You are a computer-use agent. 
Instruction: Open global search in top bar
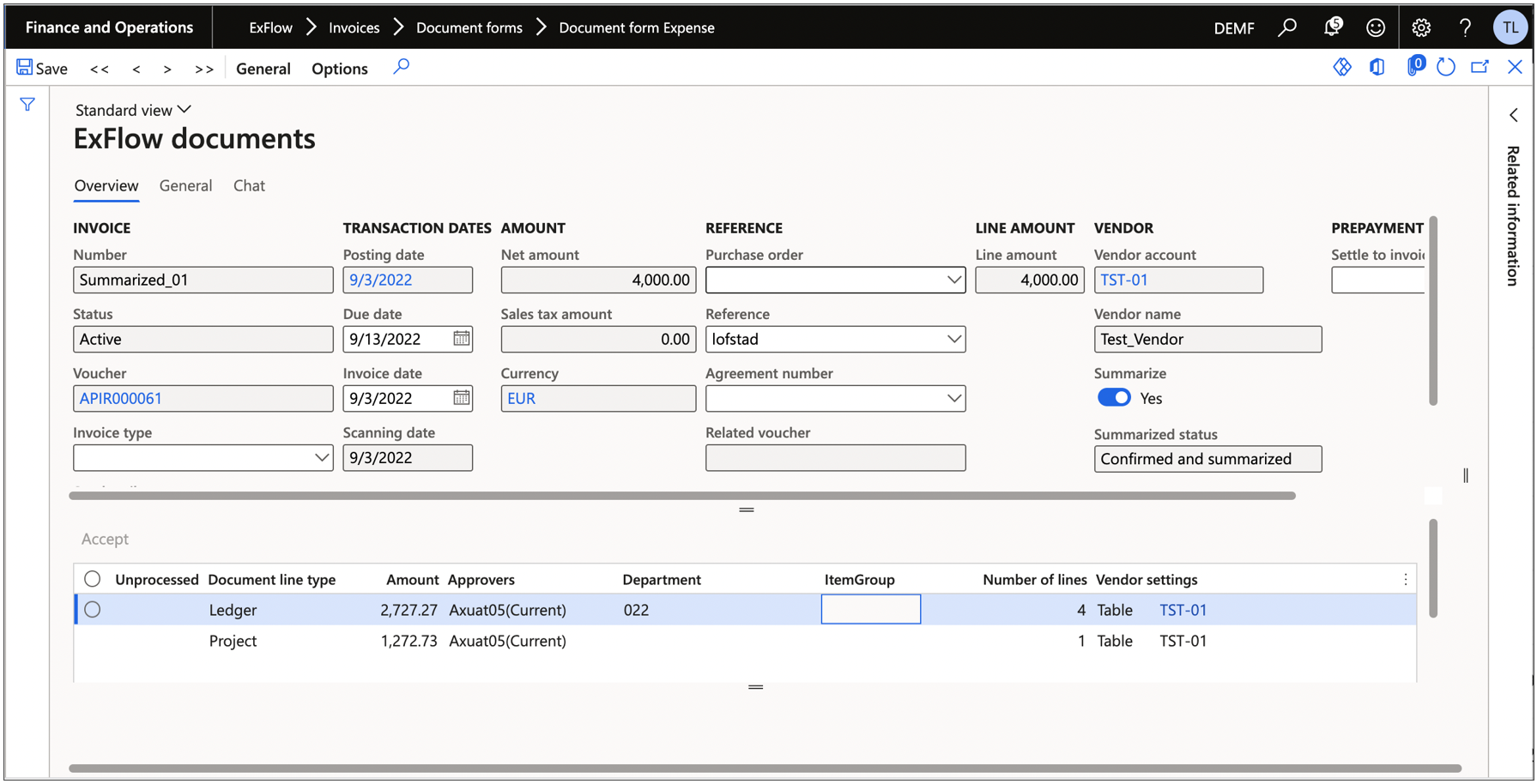pos(1287,27)
